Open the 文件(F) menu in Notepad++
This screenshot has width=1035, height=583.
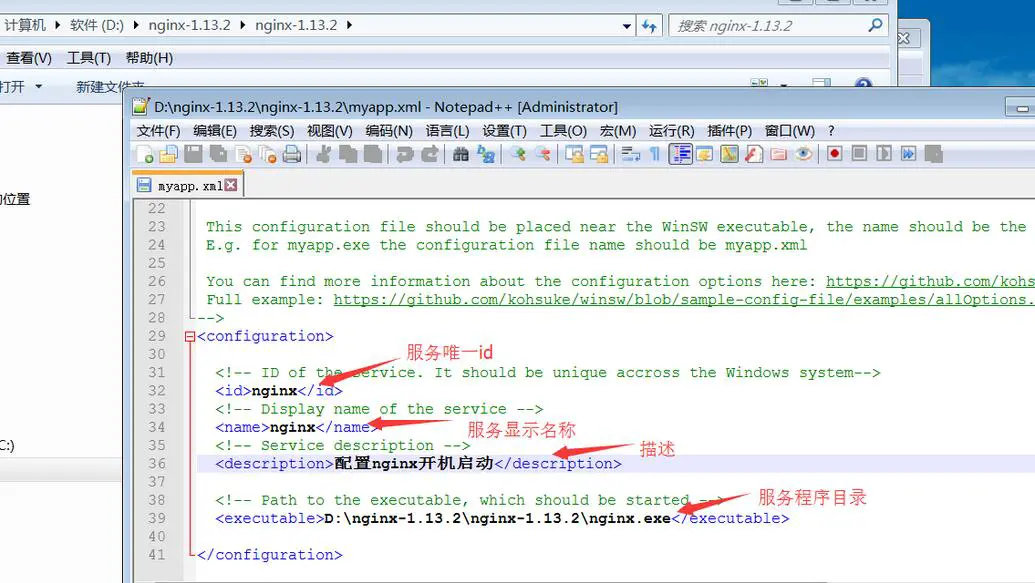[158, 131]
